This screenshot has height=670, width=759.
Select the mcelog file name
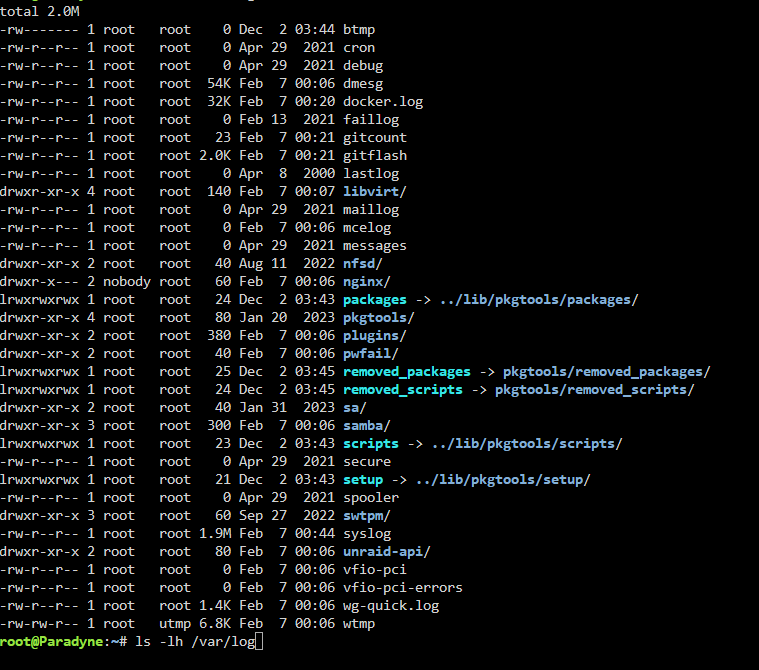point(367,228)
